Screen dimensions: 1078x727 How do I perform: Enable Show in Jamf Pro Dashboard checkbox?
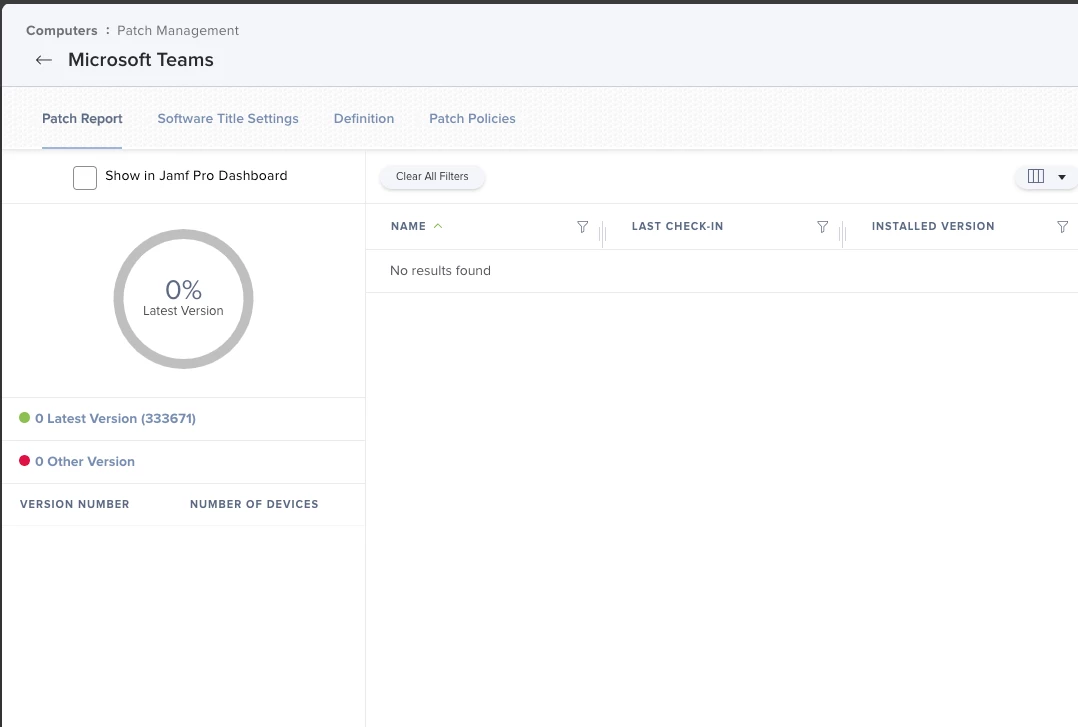tap(85, 177)
